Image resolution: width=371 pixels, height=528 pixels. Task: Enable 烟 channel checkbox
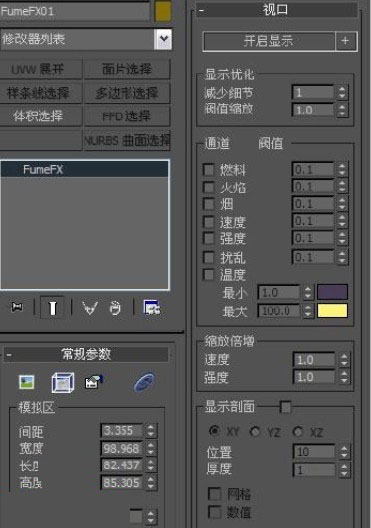pyautogui.click(x=209, y=204)
